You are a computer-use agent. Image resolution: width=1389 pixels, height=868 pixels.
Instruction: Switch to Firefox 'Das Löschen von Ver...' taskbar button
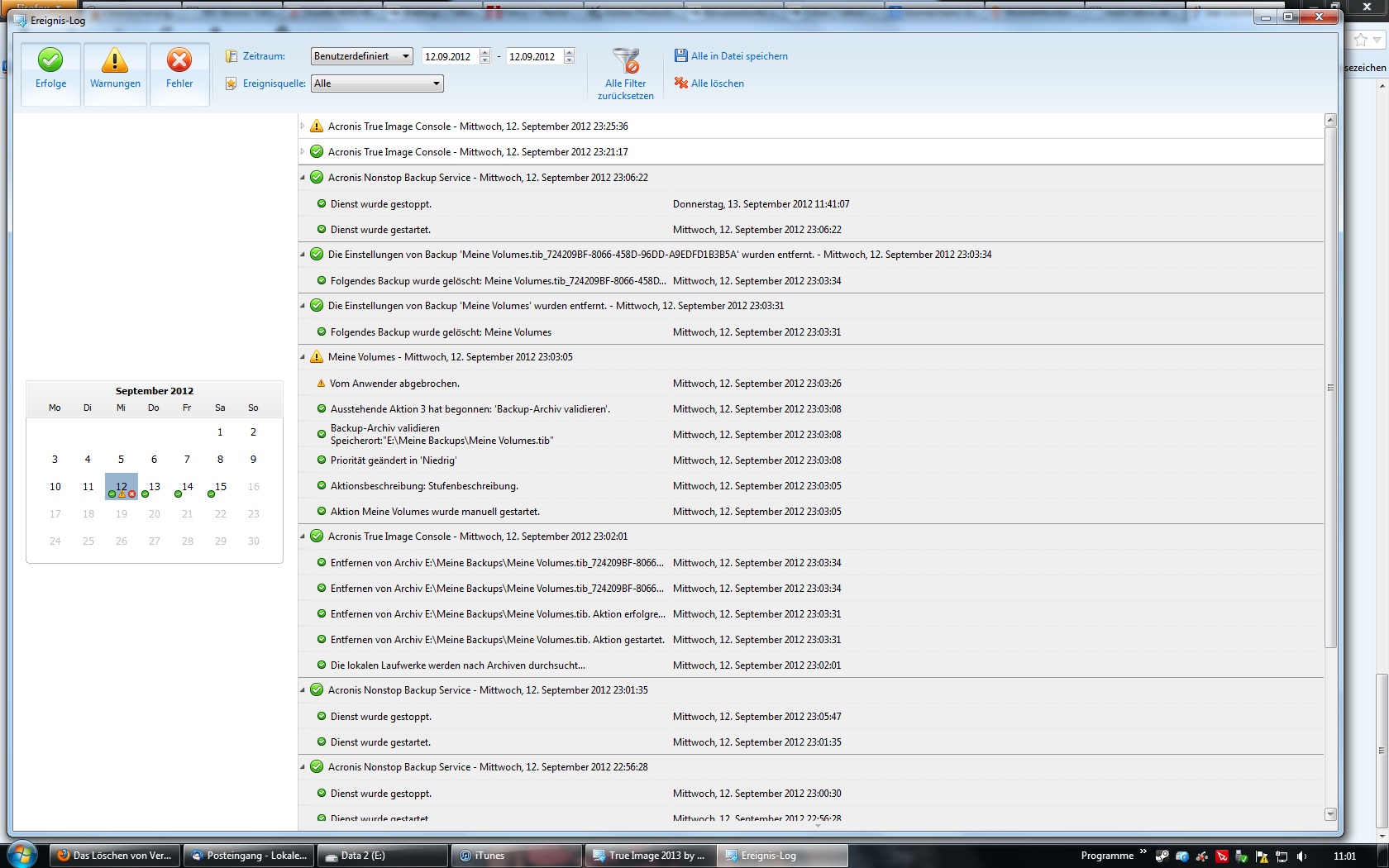(x=115, y=856)
